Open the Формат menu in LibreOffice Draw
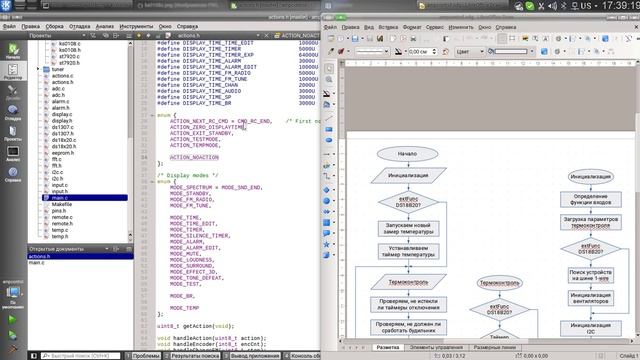 412,27
